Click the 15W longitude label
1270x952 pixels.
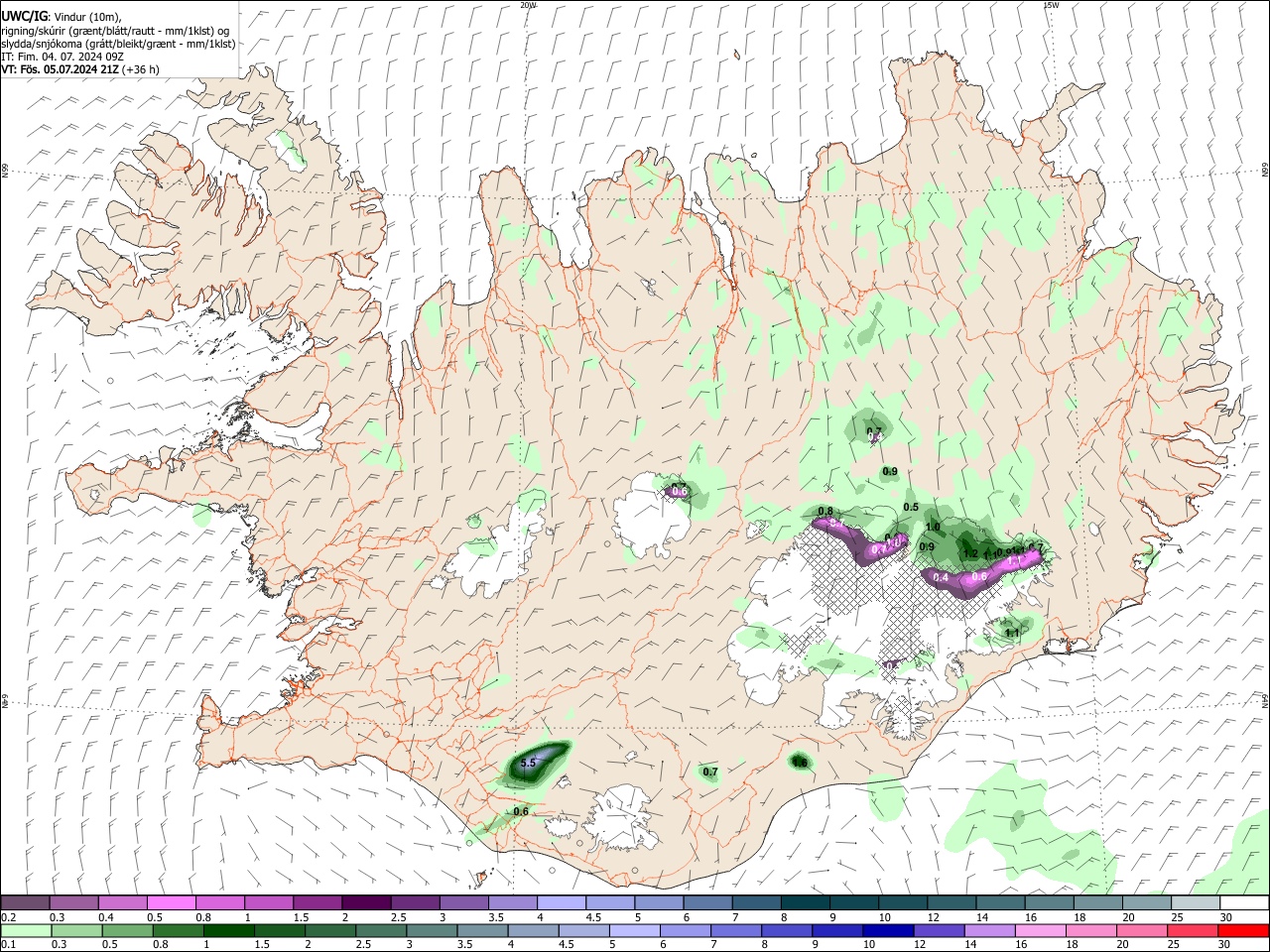point(1051,5)
